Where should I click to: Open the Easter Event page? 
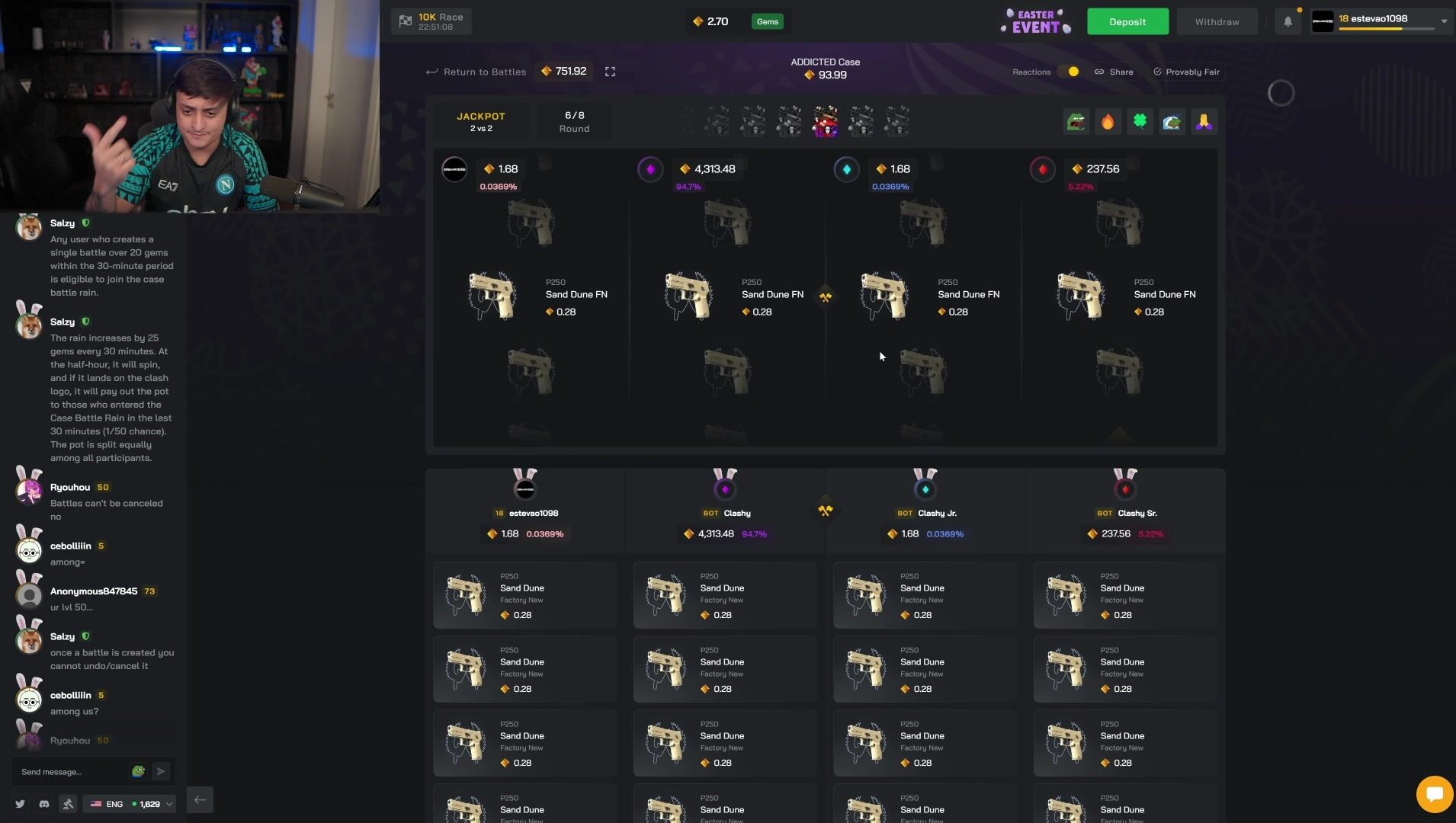(x=1036, y=21)
